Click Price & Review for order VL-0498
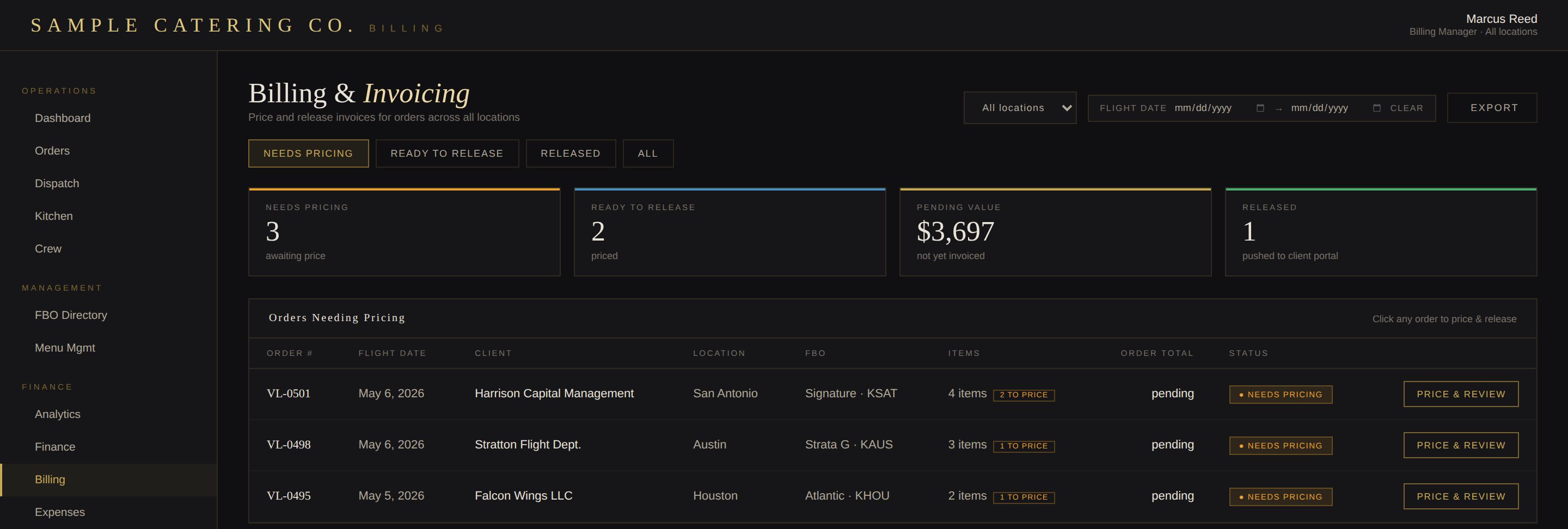The width and height of the screenshot is (1568, 529). click(x=1460, y=445)
